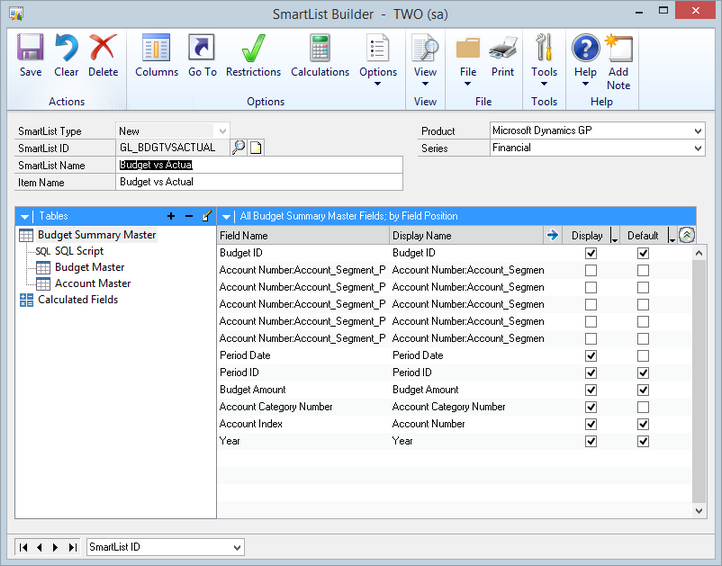The height and width of the screenshot is (566, 722).
Task: Click the File folder icon
Action: (468, 48)
